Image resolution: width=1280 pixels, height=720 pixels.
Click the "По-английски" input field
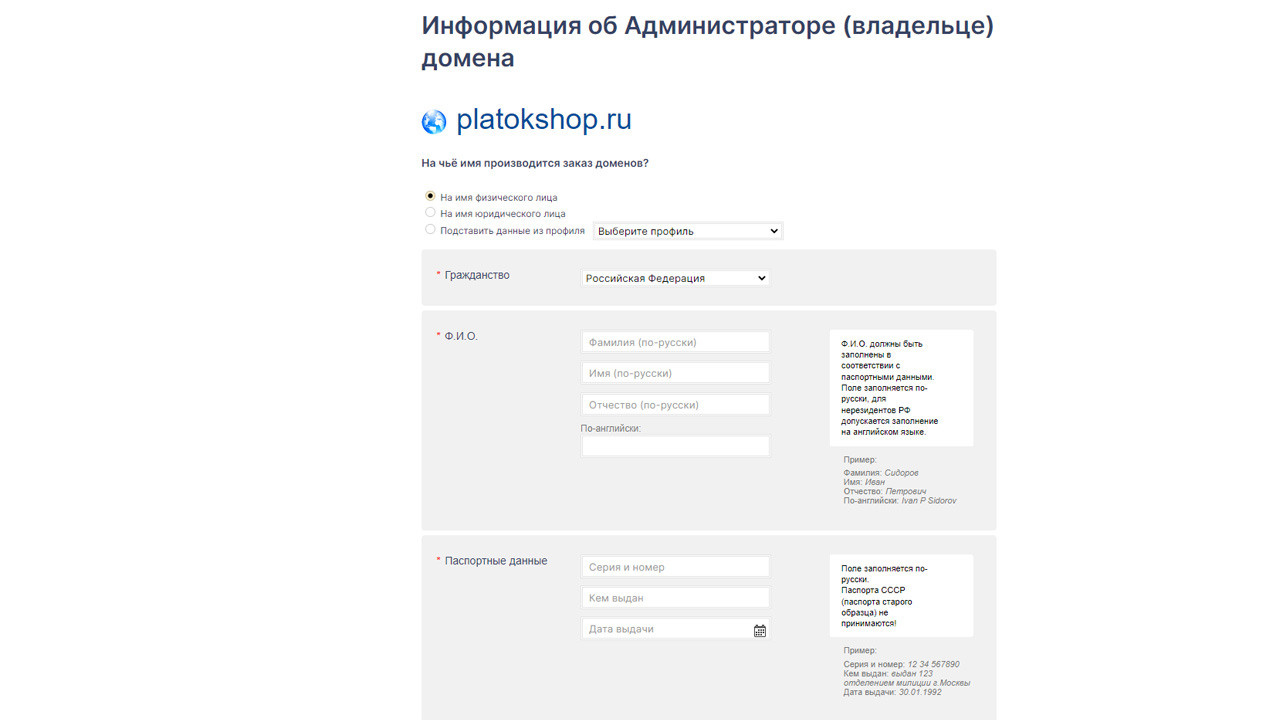(675, 445)
